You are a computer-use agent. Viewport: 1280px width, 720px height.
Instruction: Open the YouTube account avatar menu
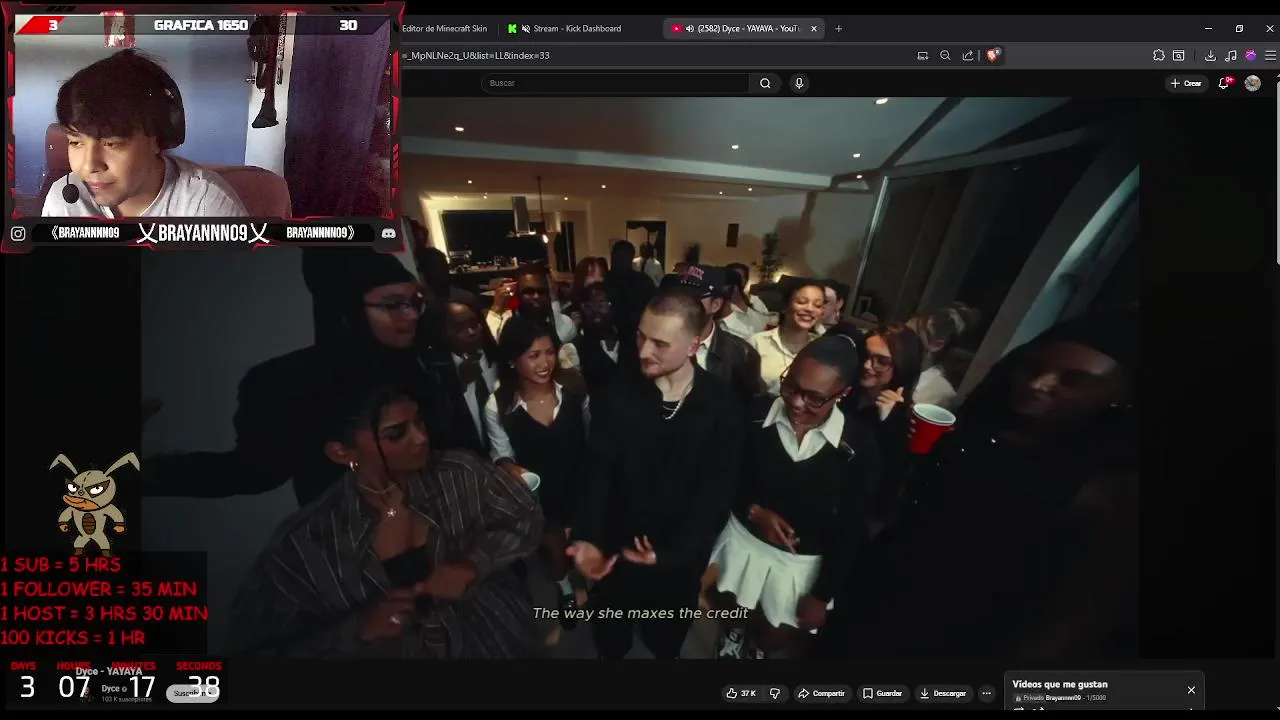coord(1252,83)
